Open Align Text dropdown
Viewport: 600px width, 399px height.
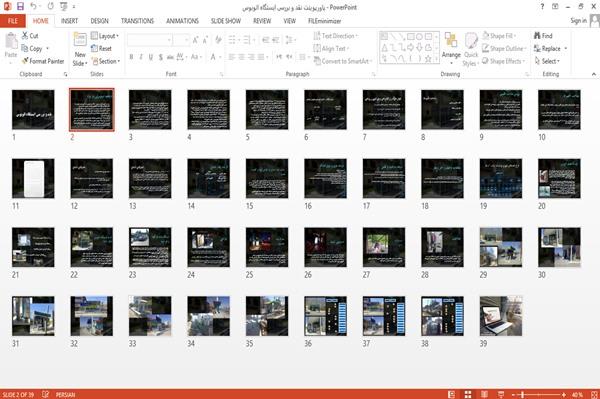pyautogui.click(x=331, y=48)
